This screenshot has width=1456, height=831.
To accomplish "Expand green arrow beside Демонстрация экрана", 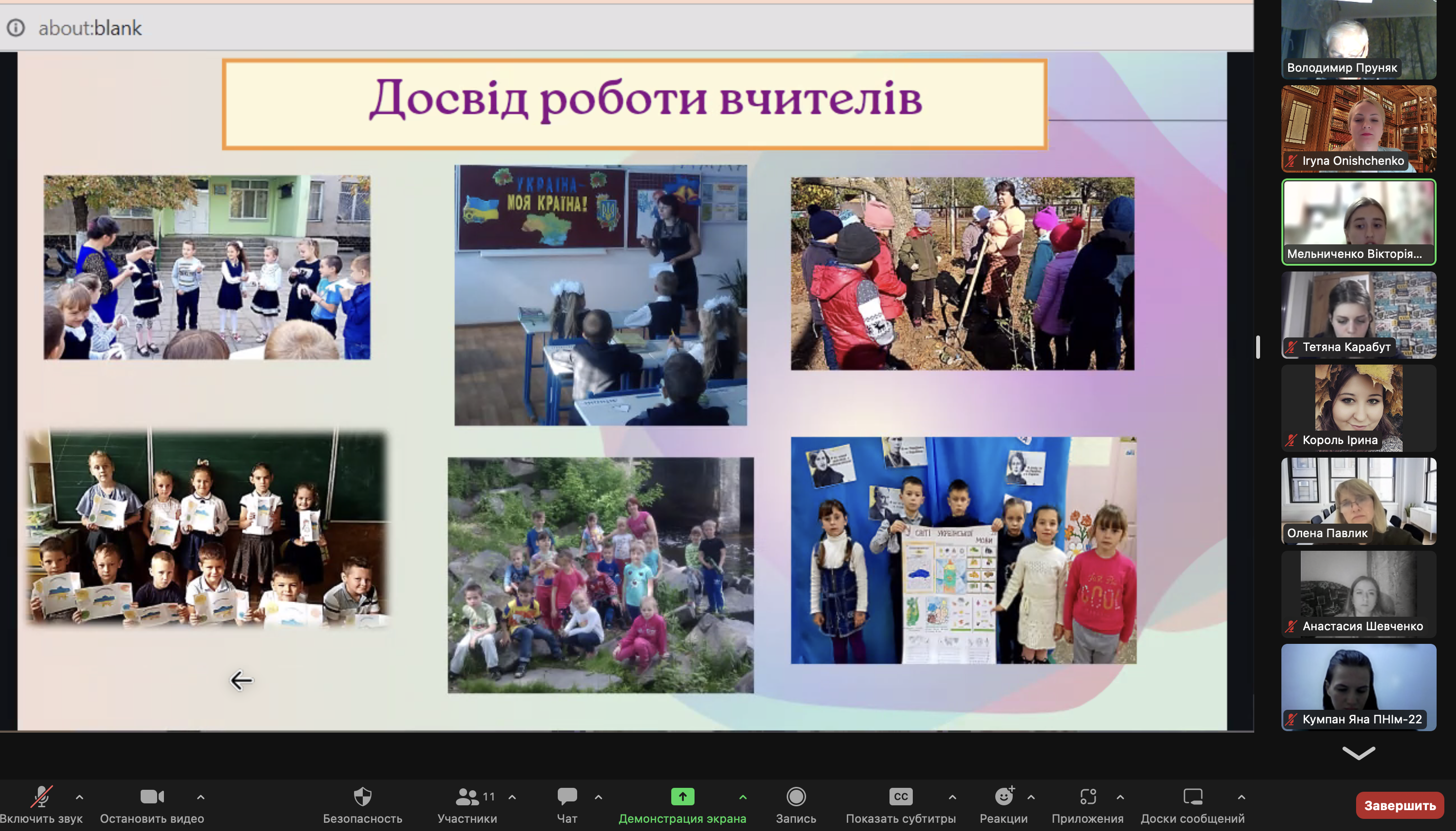I will coord(743,797).
